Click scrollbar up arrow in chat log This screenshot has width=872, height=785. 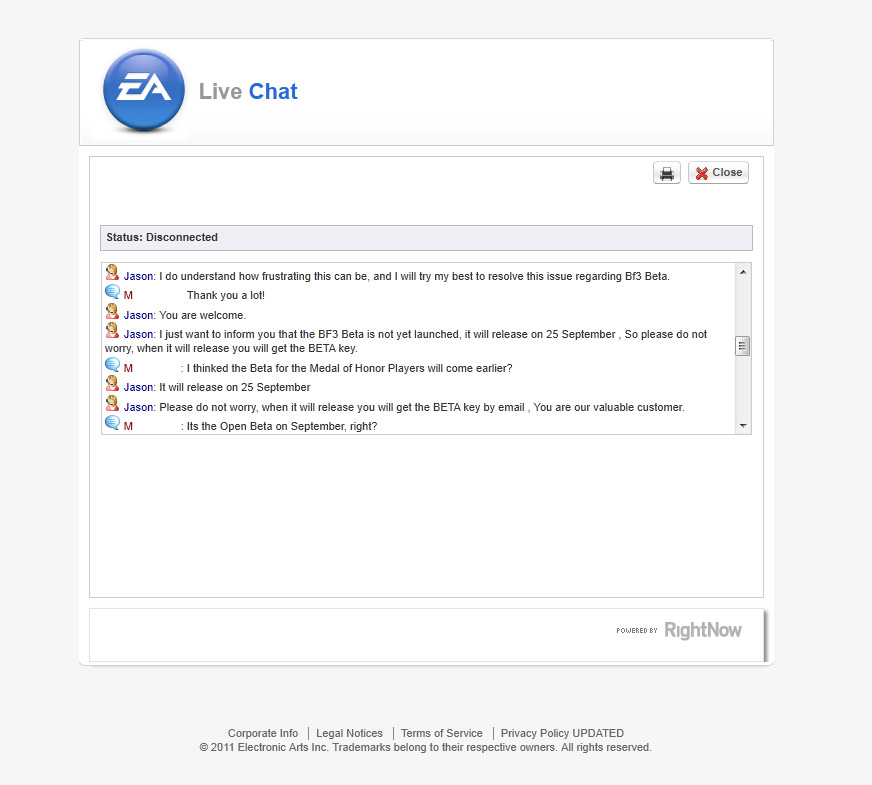(743, 272)
